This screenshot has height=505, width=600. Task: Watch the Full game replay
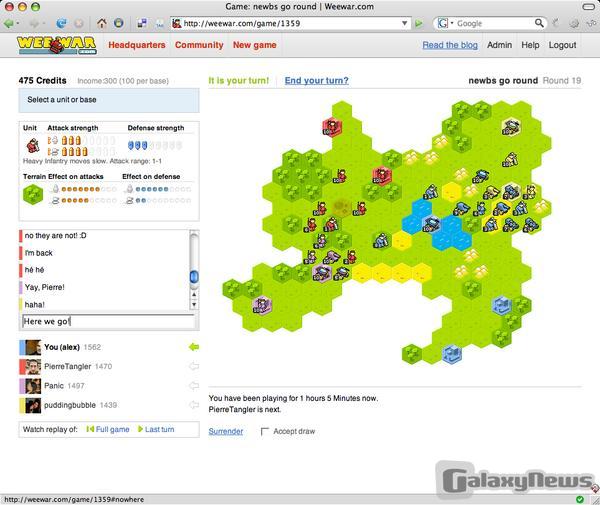pyautogui.click(x=108, y=429)
